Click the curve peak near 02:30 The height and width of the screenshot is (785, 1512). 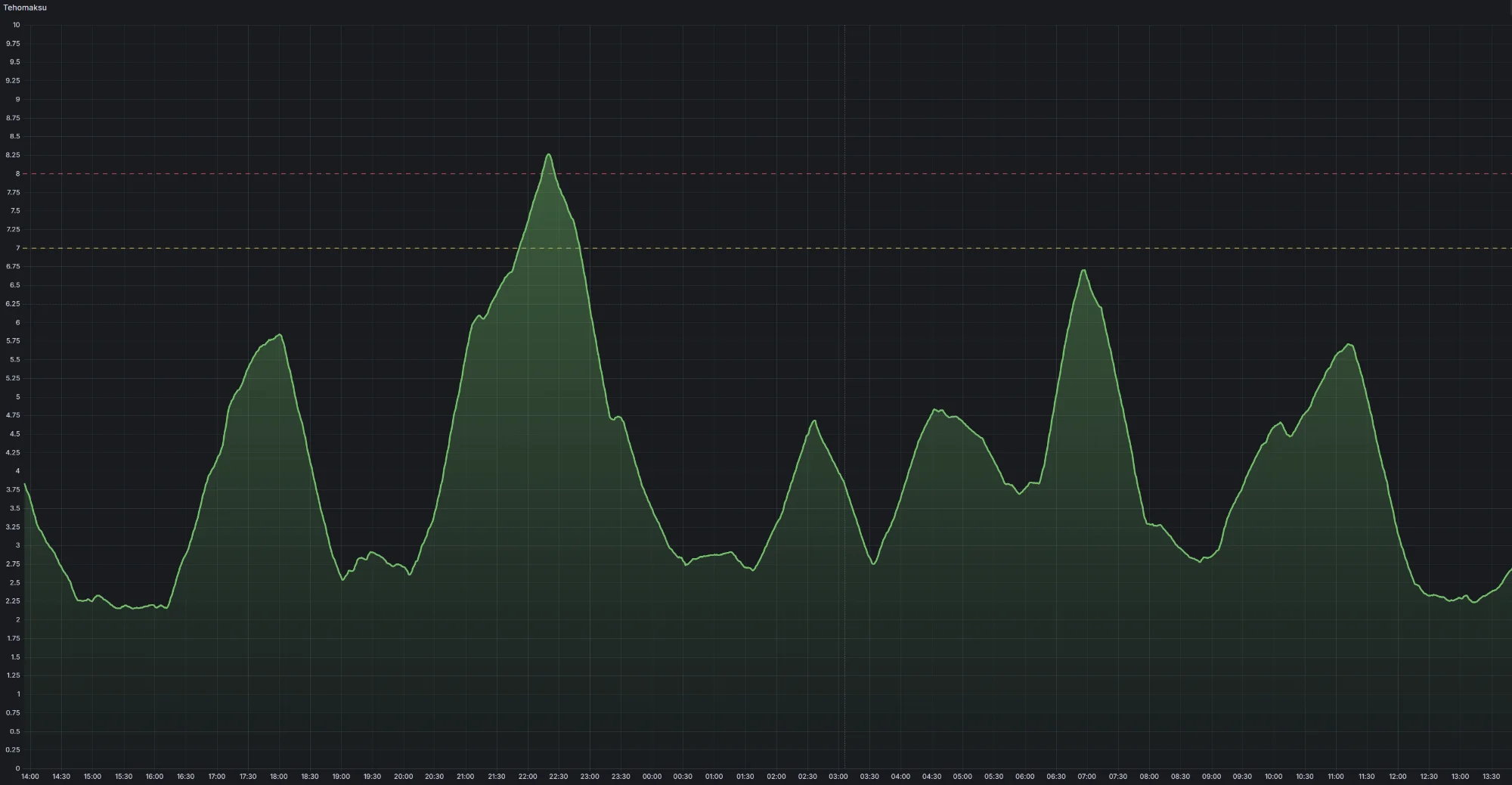click(x=814, y=420)
